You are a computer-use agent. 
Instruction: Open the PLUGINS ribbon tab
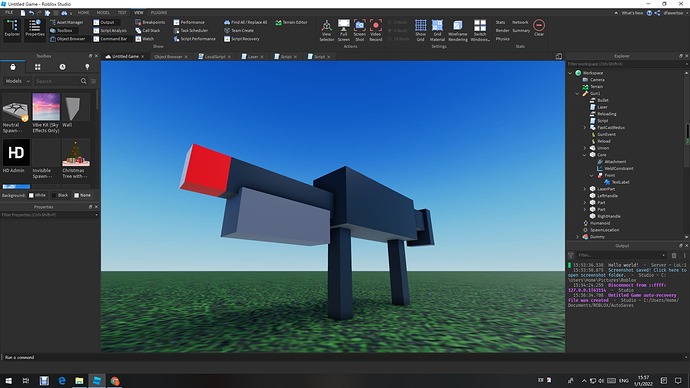coord(159,13)
